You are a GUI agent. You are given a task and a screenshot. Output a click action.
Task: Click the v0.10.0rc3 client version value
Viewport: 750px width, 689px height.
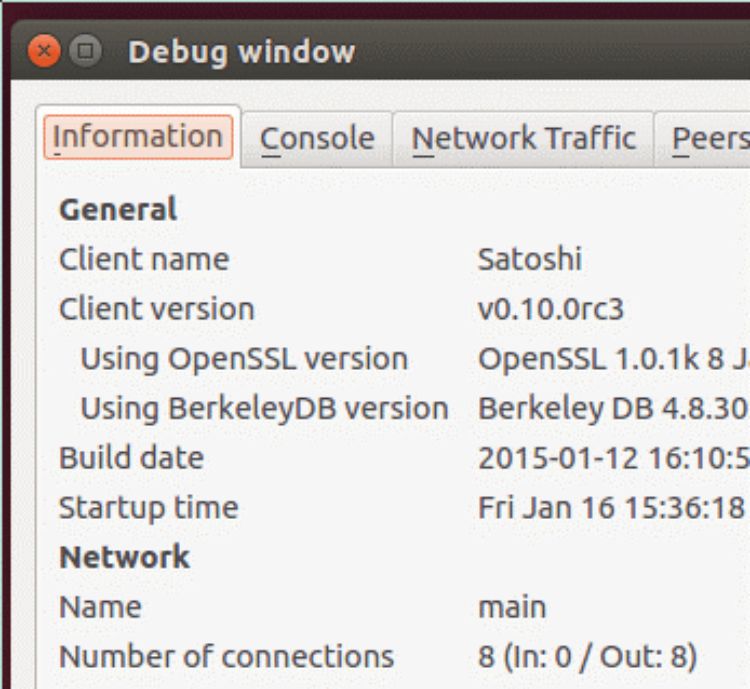tap(550, 309)
